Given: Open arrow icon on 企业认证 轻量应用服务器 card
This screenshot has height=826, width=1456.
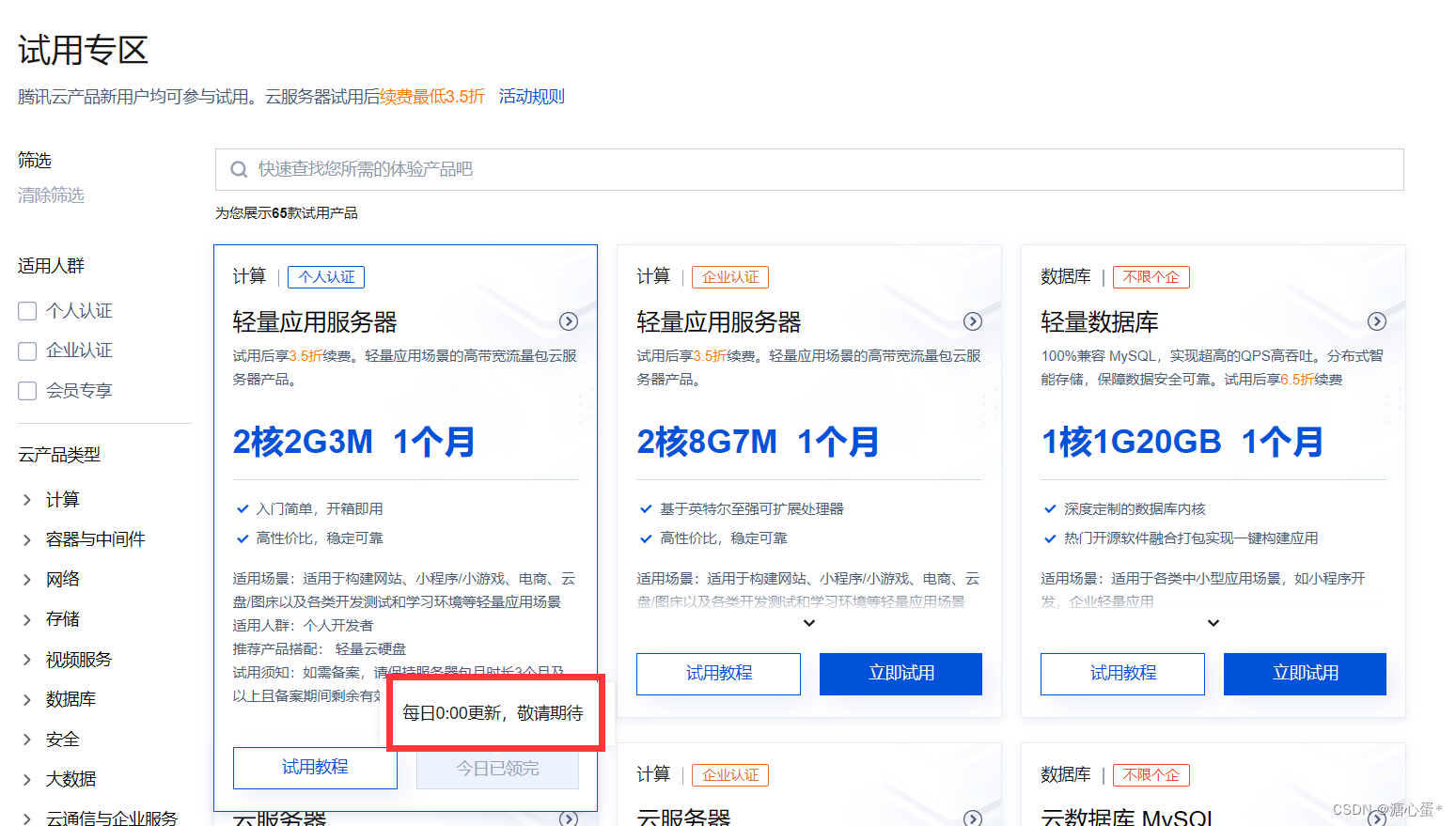Looking at the screenshot, I should coord(973,321).
